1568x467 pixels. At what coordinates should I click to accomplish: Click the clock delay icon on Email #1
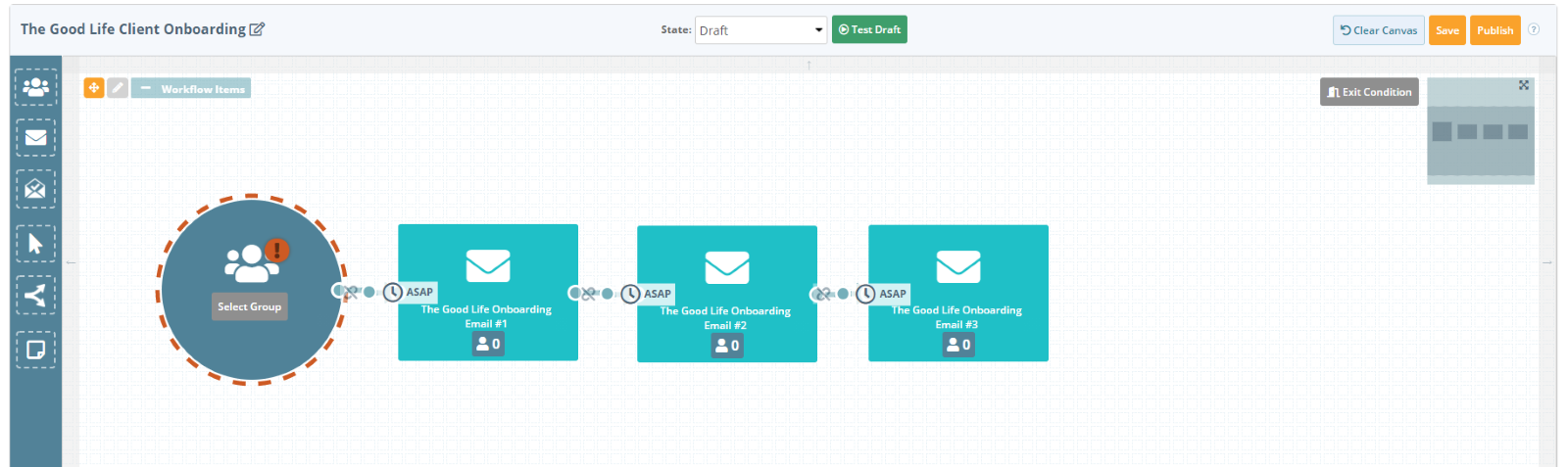[x=392, y=292]
